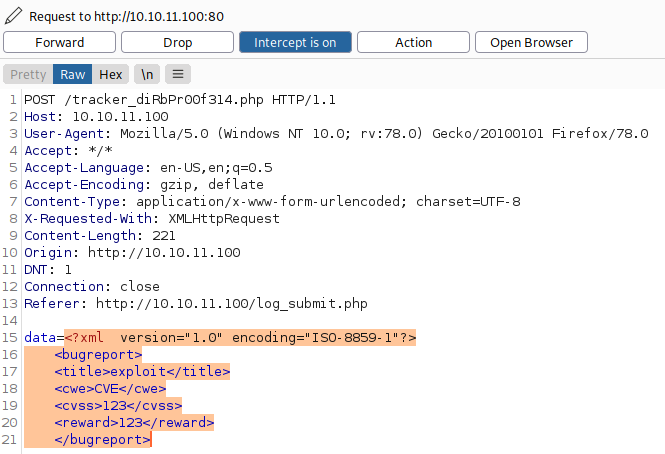Screen dimensions: 665x454
Task: Click the Content-Type header line
Action: coord(272,201)
